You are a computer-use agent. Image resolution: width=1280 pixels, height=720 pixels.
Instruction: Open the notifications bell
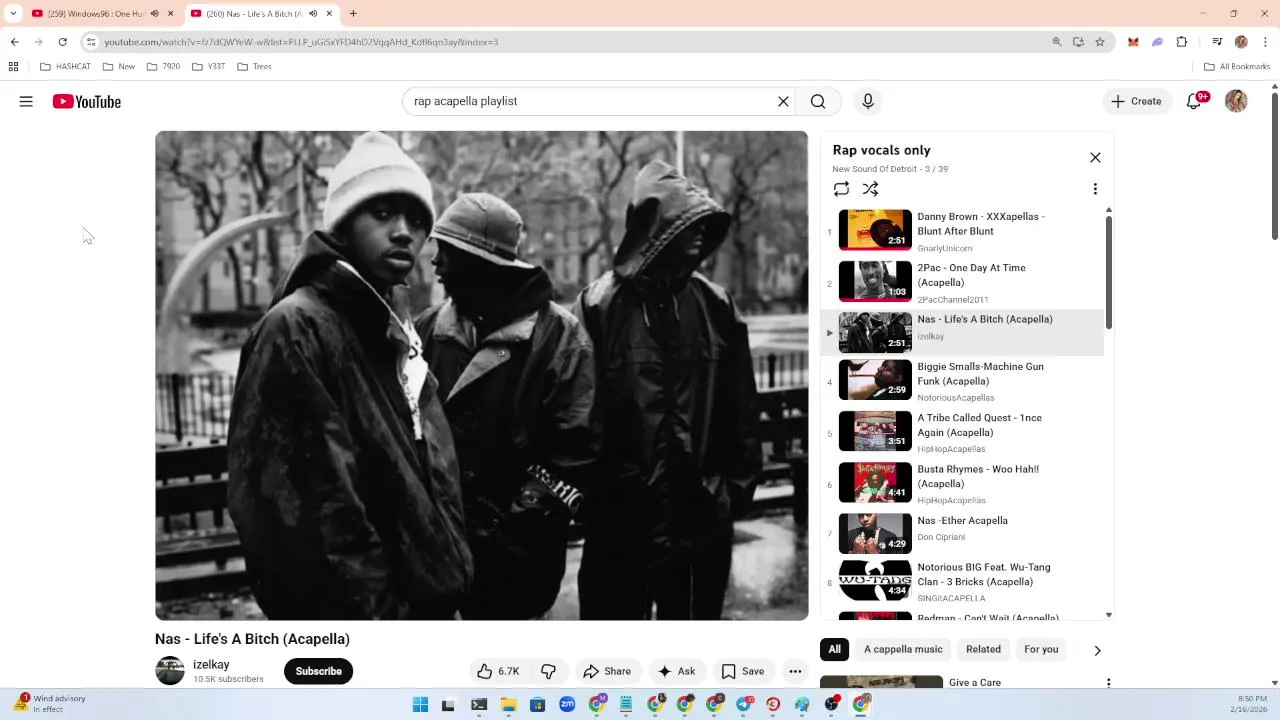[1195, 101]
